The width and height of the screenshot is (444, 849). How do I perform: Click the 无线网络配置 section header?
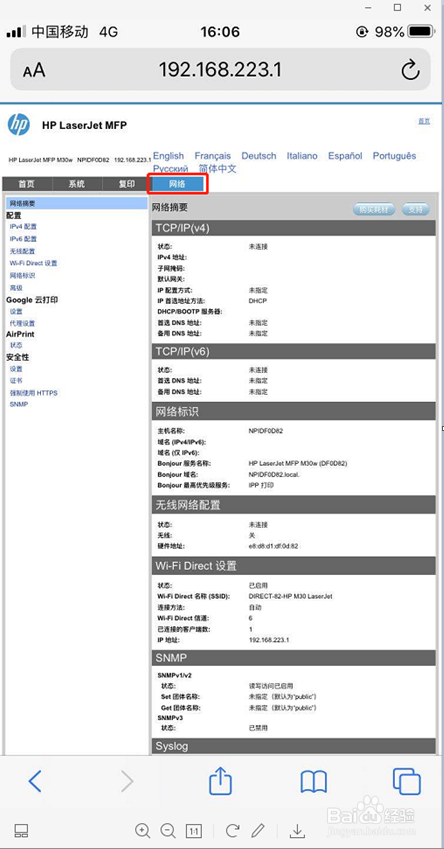(x=293, y=505)
